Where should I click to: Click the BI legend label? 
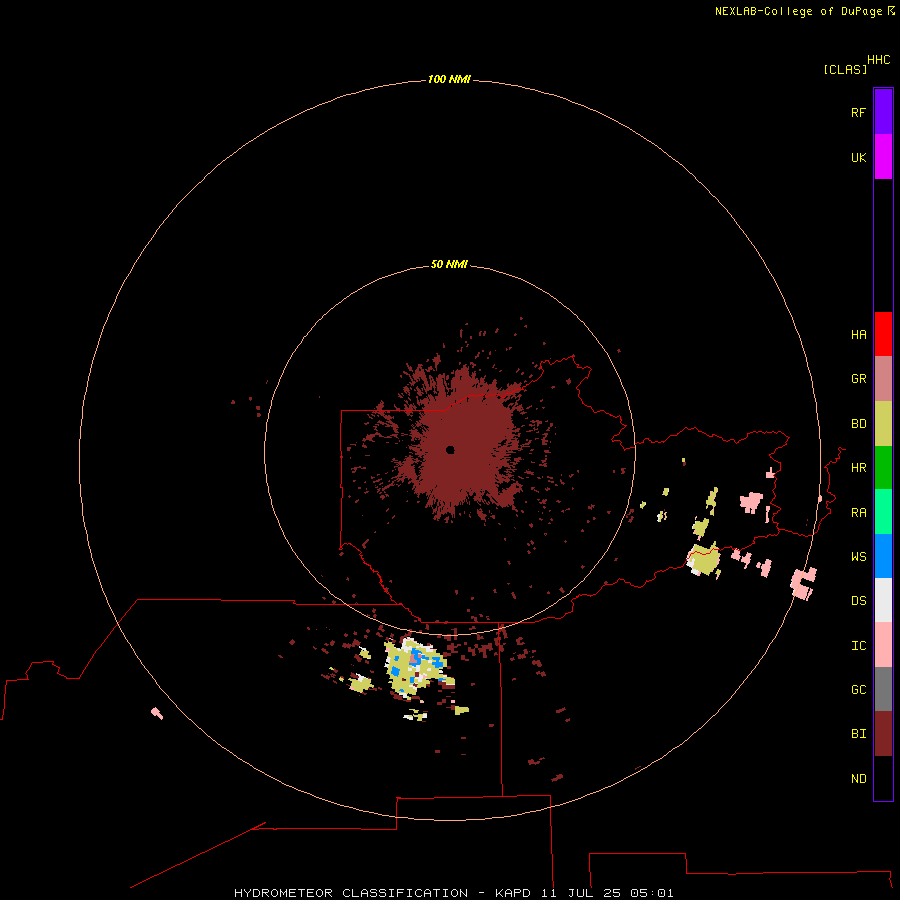[859, 734]
